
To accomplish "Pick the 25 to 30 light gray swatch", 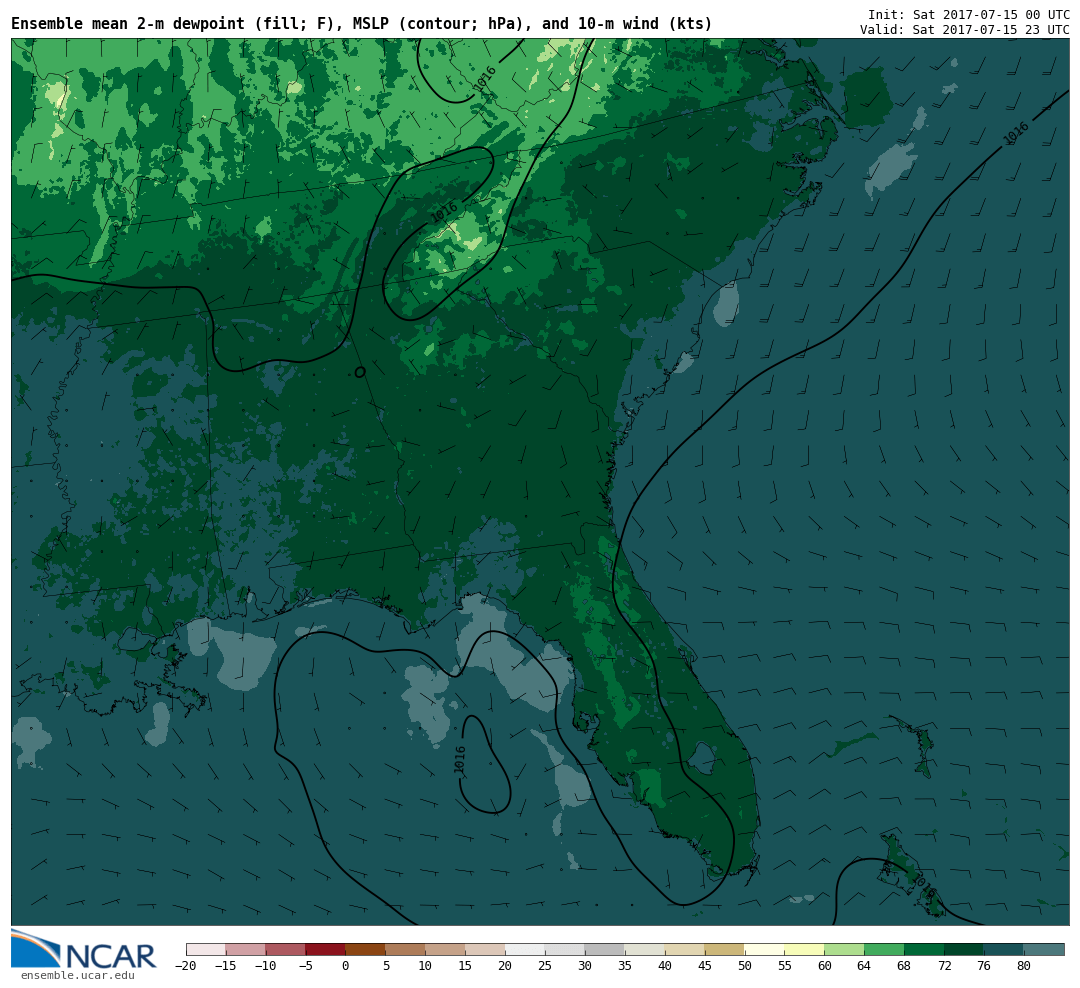I will tap(565, 949).
